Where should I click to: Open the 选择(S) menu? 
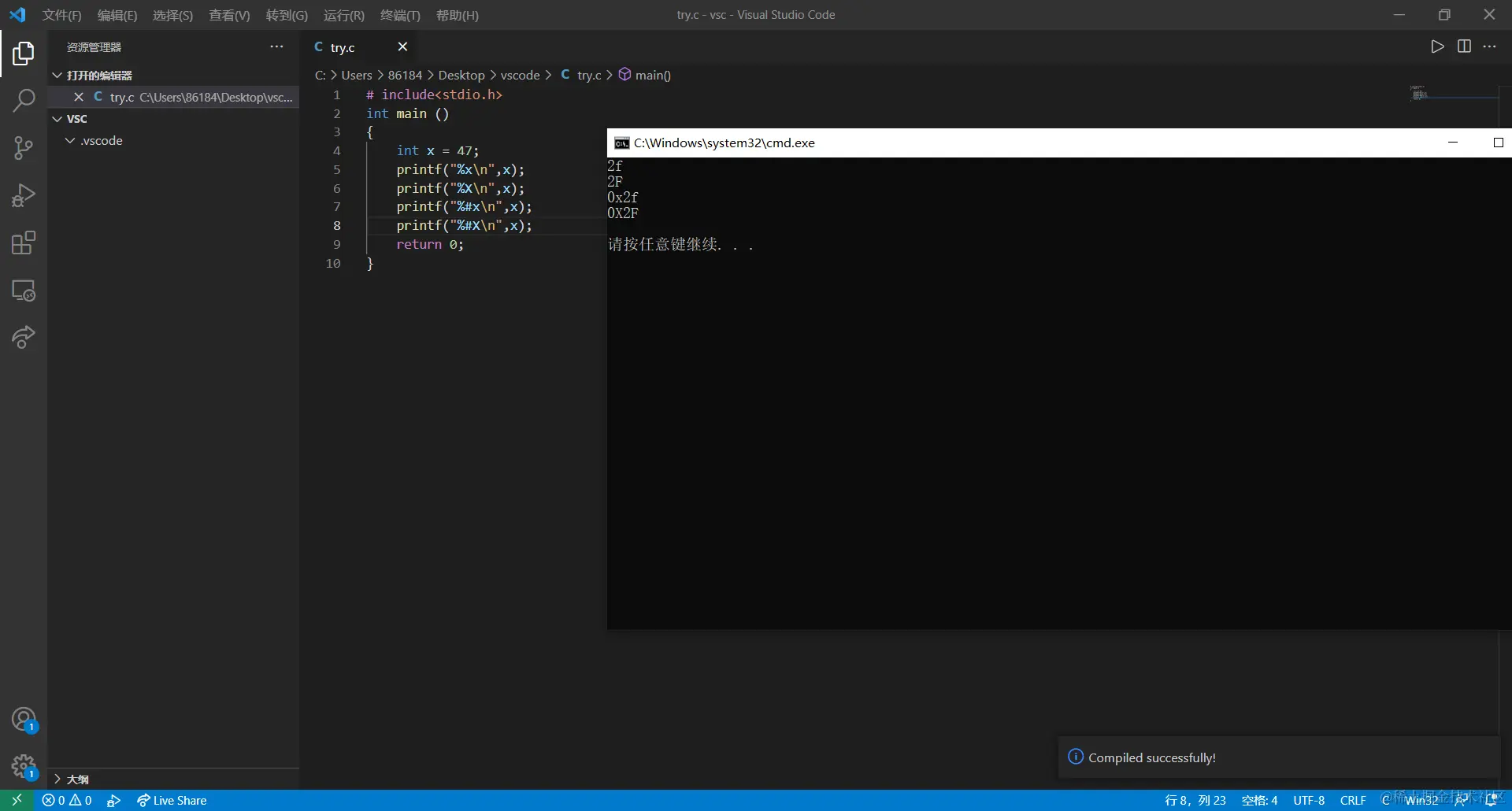pos(172,15)
